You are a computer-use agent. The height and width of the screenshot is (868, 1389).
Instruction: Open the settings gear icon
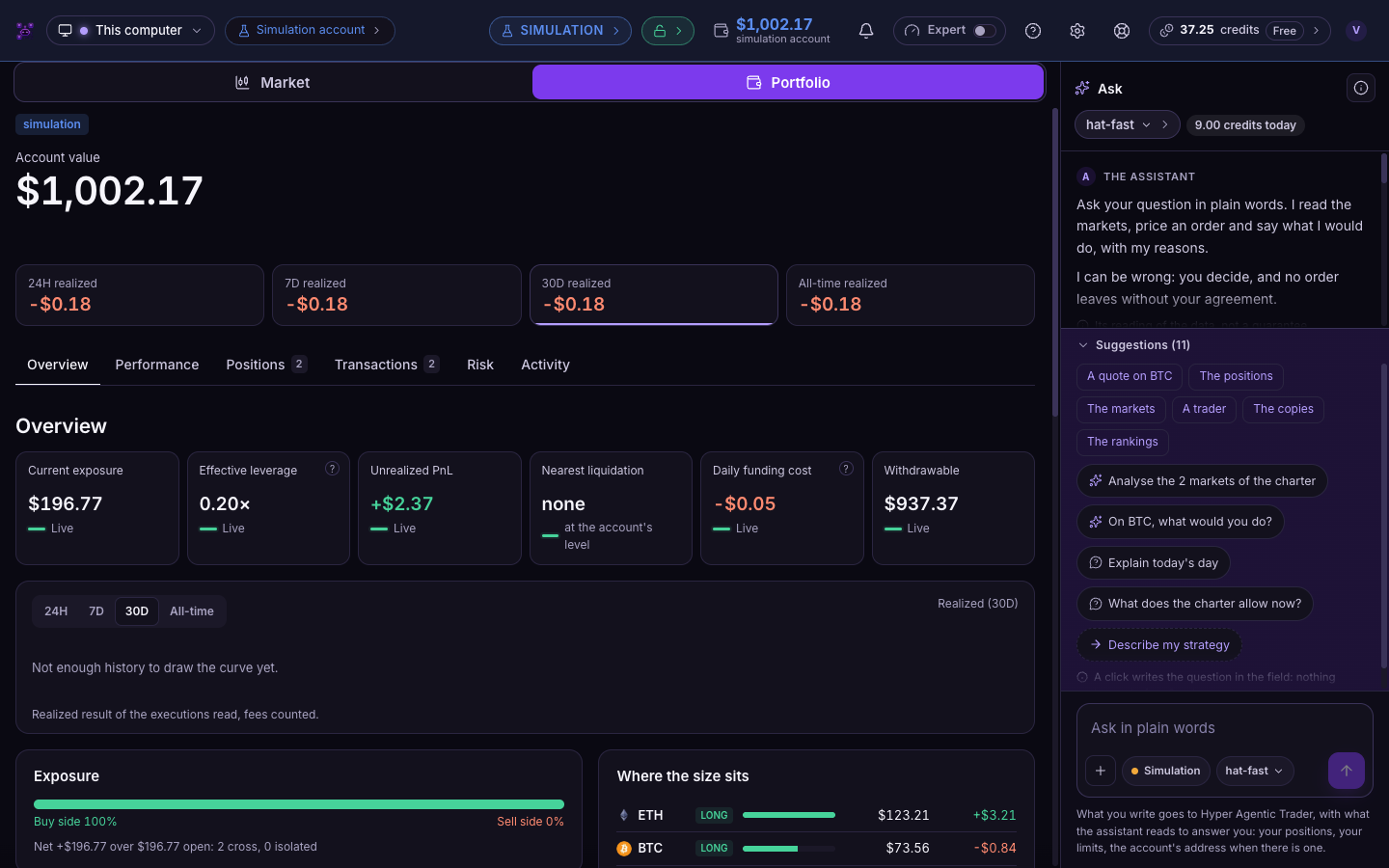1077,31
